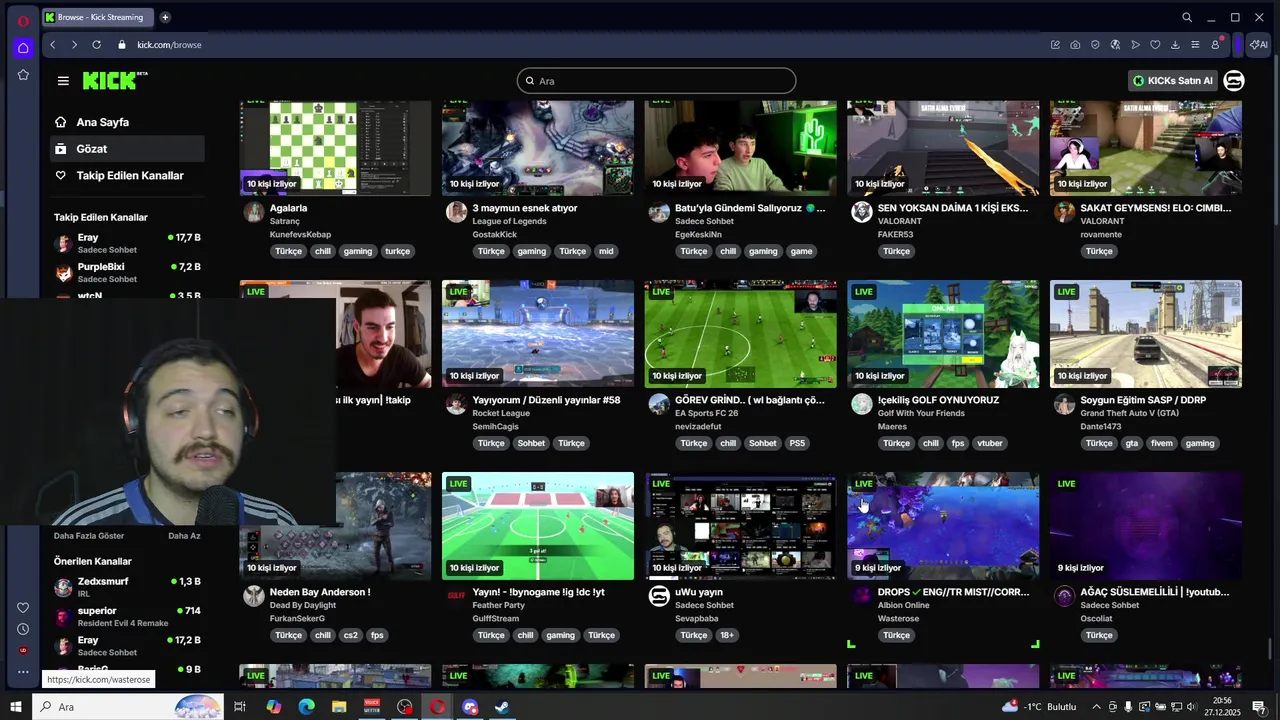The height and width of the screenshot is (720, 1280).
Task: Open the uWu yayın stream thumbnail
Action: (x=740, y=526)
